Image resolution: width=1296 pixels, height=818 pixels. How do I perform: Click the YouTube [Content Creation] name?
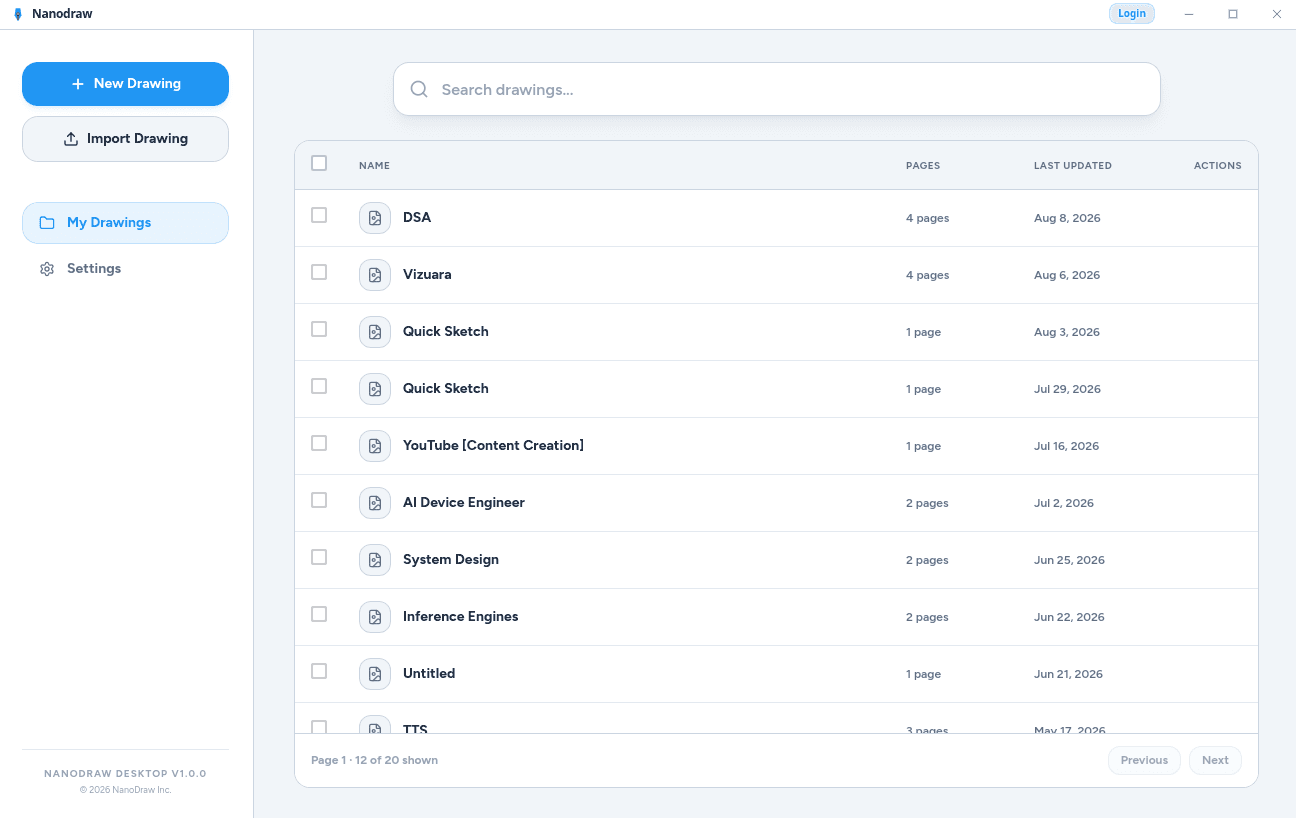coord(493,446)
